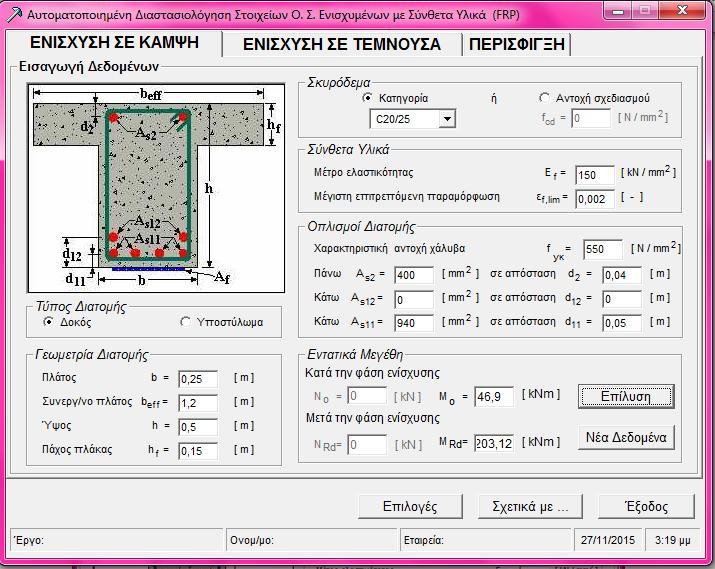Edit the d11 distance field
The image size is (715, 569).
click(622, 323)
